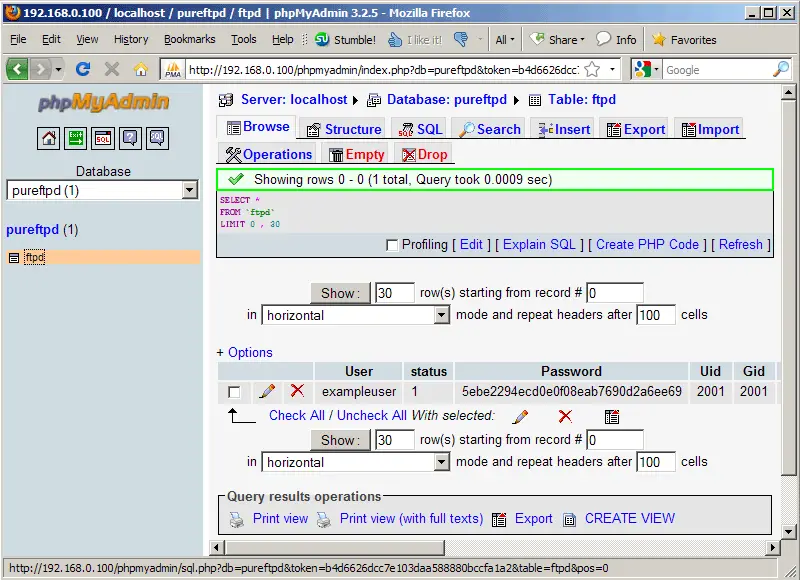
Task: Open the lower horizontal mode dropdown
Action: pos(442,462)
